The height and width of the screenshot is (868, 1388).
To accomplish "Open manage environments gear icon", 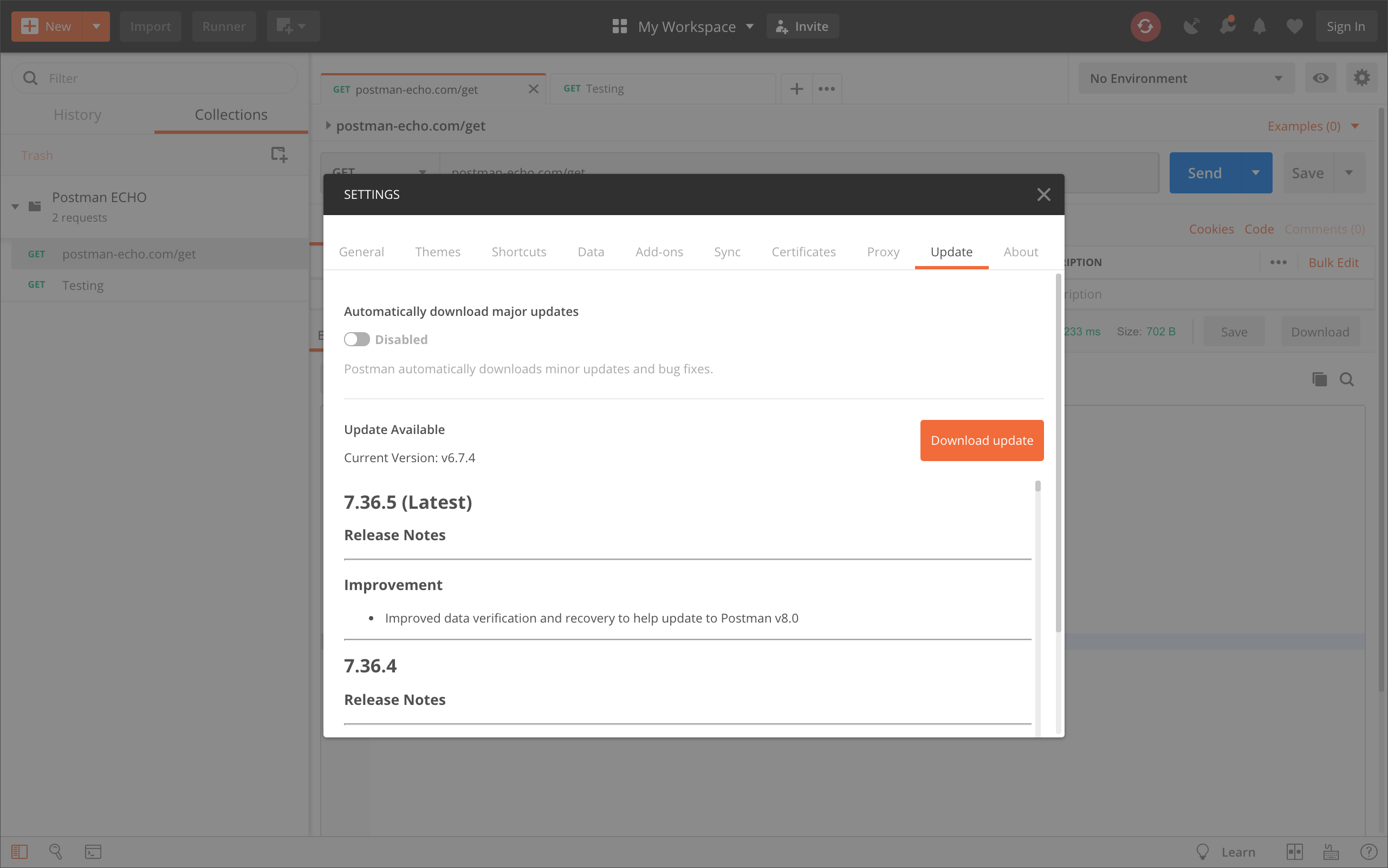I will click(1361, 78).
